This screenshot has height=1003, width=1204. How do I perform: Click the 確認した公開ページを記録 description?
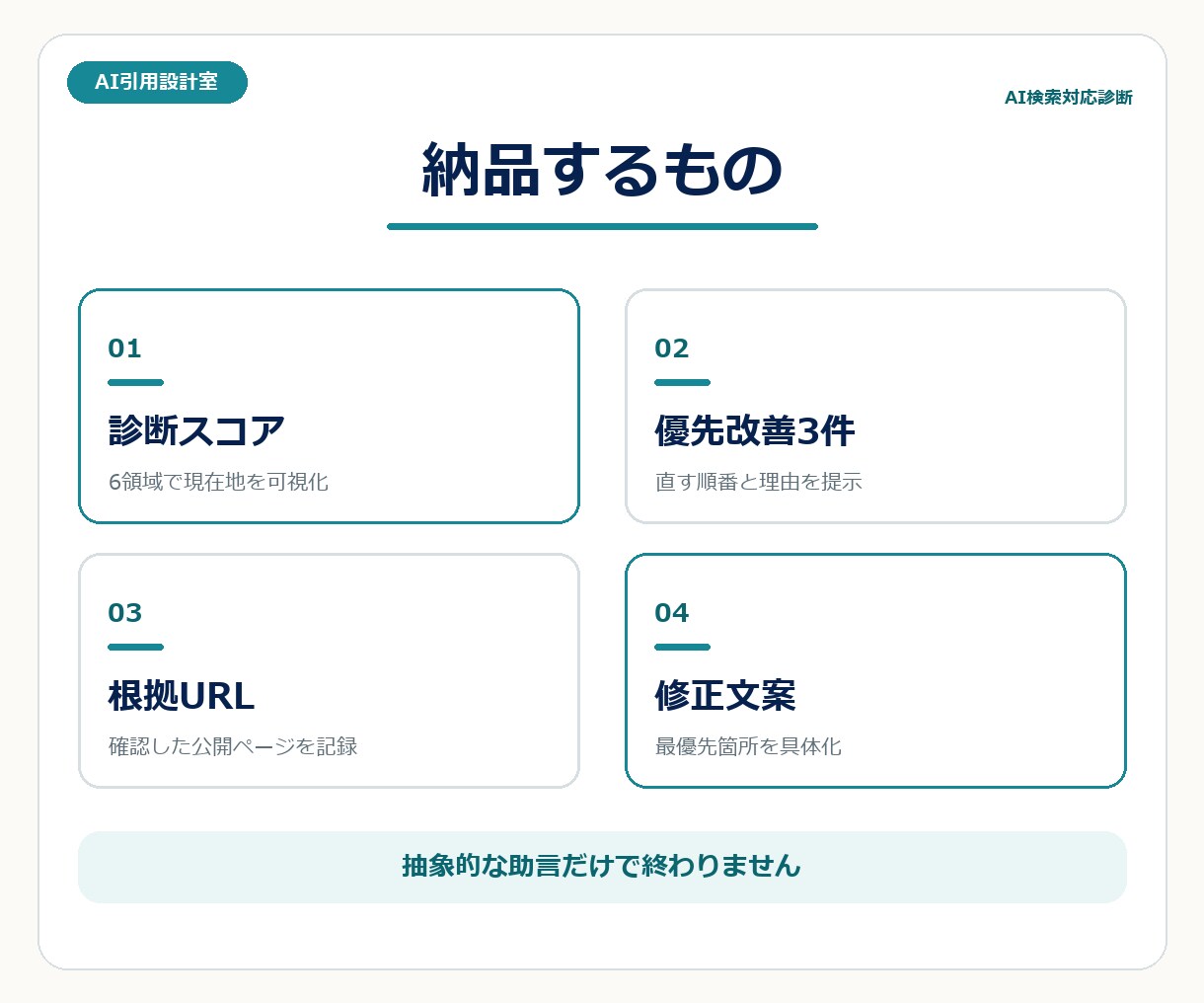pyautogui.click(x=233, y=746)
